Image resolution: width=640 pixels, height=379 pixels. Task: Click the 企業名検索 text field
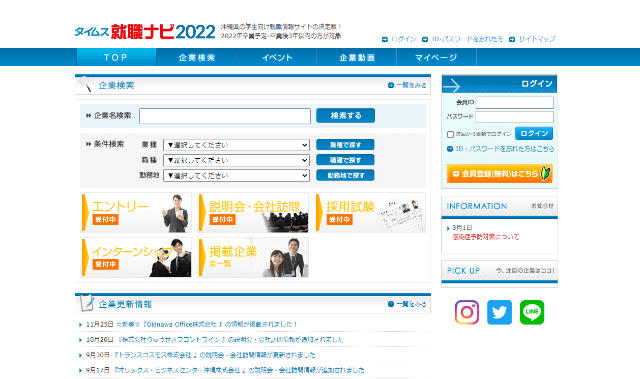coord(225,116)
